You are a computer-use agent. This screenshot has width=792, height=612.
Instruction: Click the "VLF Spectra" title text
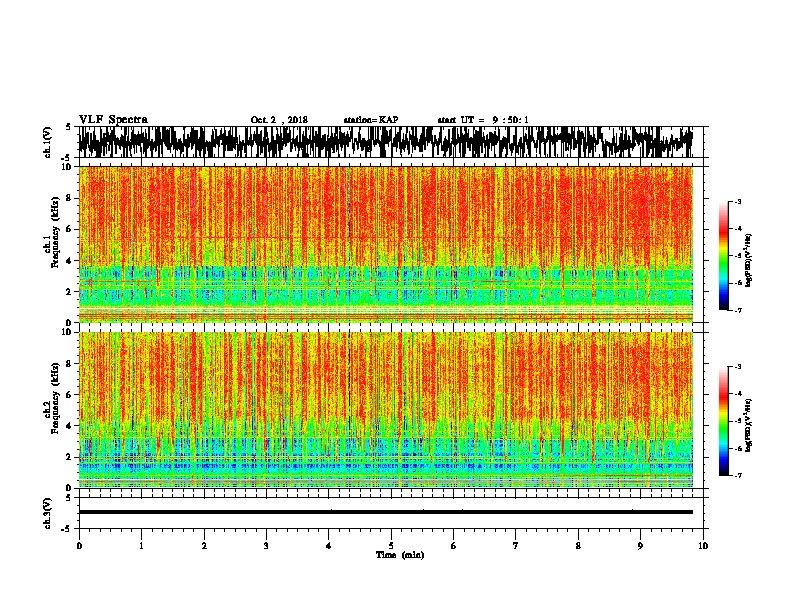coord(113,120)
